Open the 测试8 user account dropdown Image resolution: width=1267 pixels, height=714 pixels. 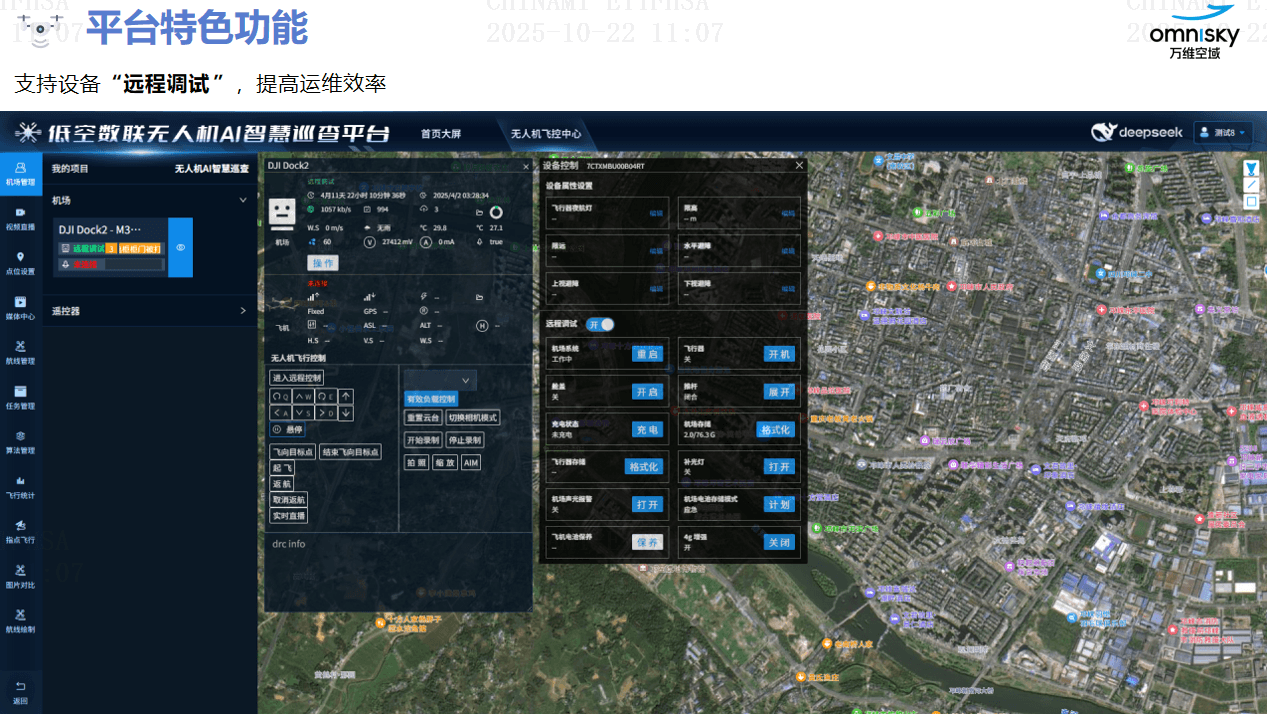(1223, 133)
